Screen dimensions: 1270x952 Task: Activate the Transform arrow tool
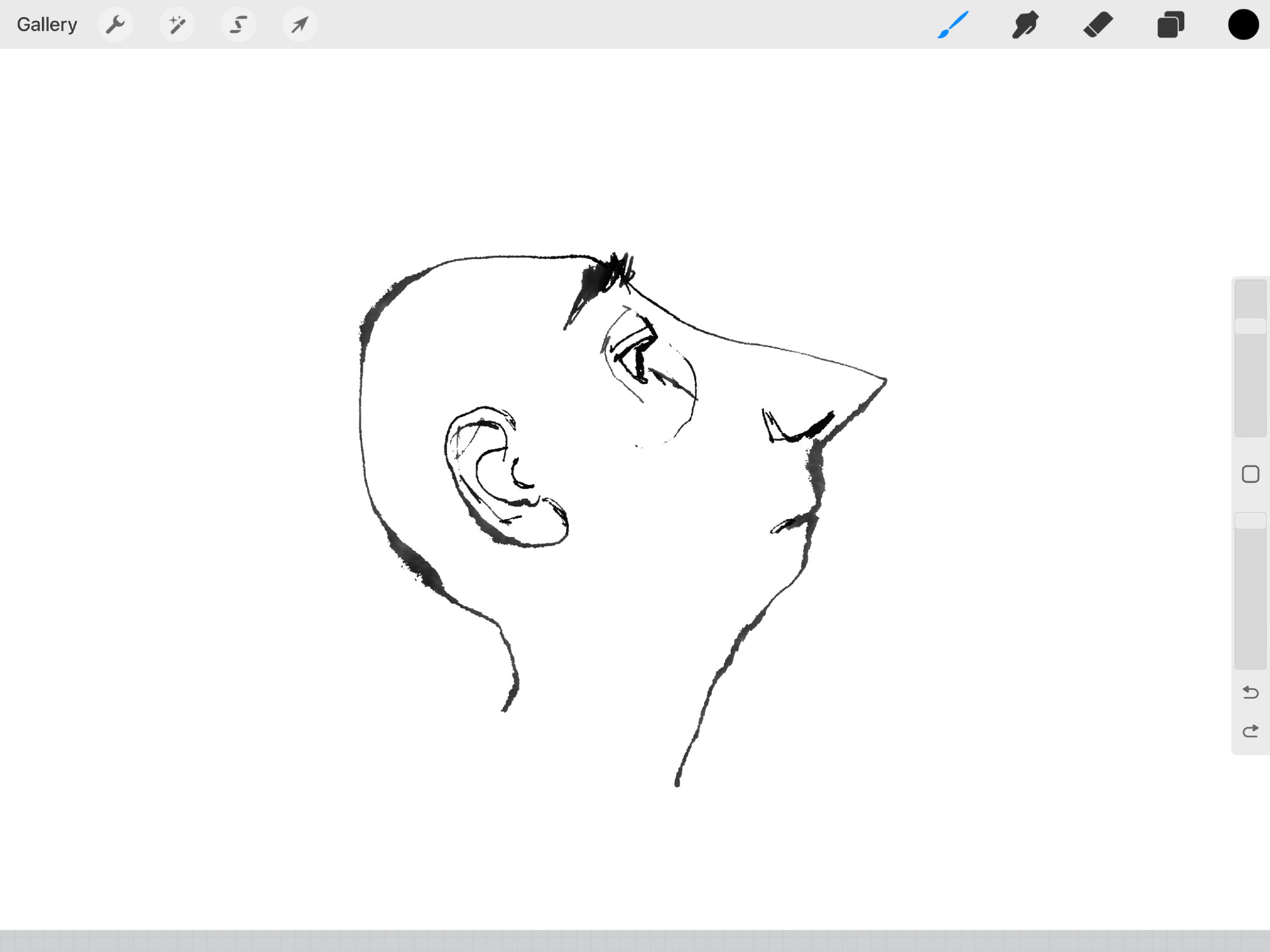pyautogui.click(x=300, y=25)
